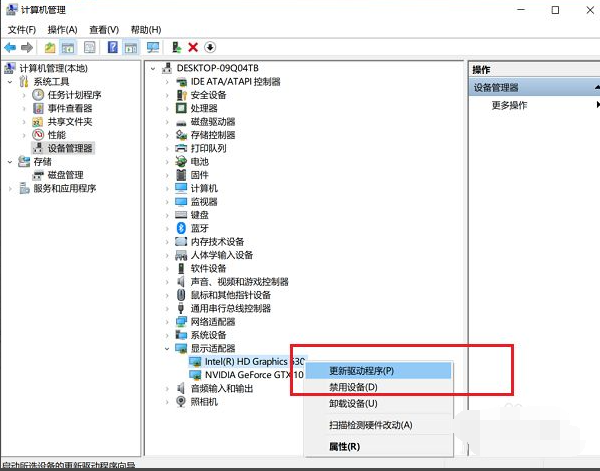Select 属性(R) in the context menu
600x471 pixels.
click(x=344, y=445)
